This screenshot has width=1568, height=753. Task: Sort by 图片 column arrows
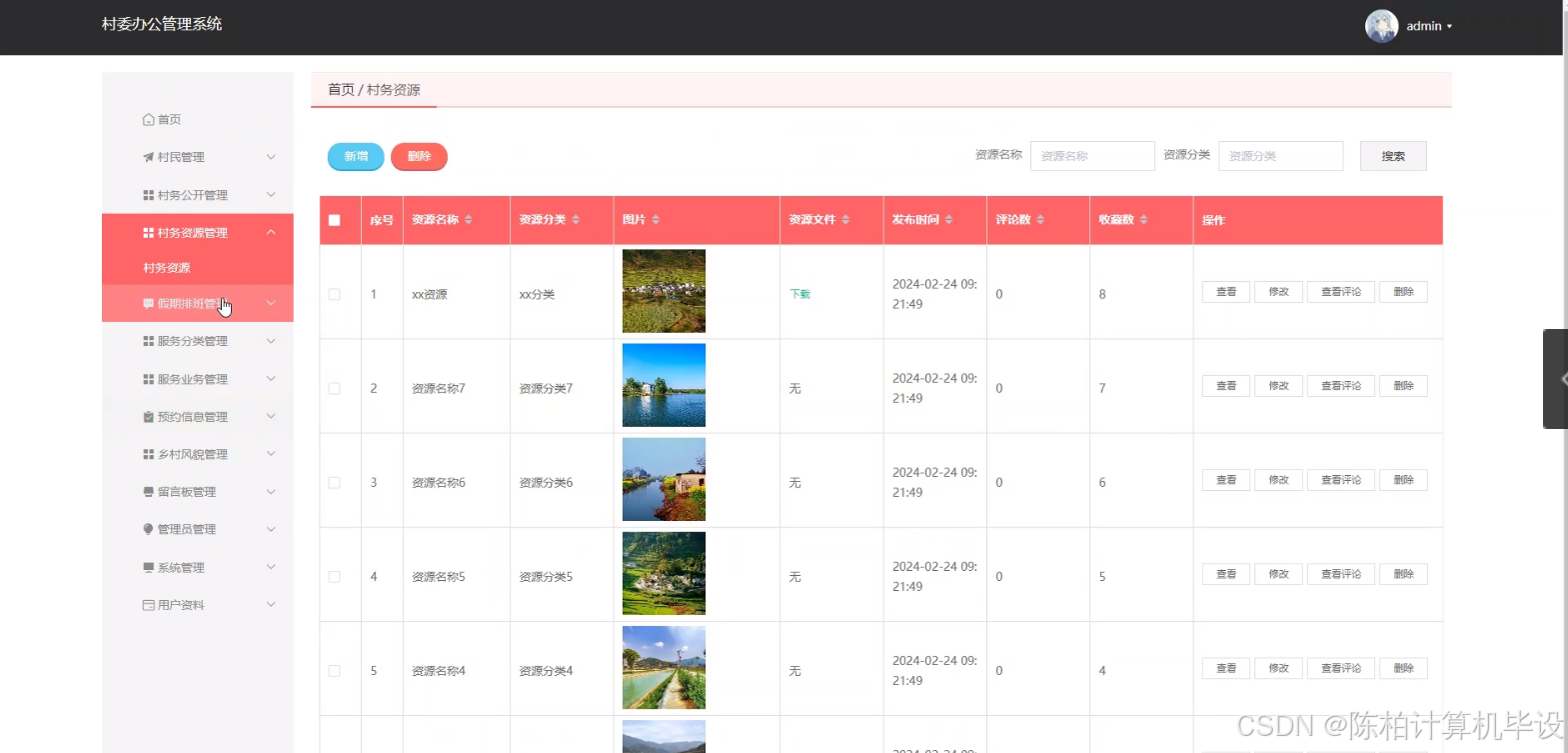pos(656,220)
